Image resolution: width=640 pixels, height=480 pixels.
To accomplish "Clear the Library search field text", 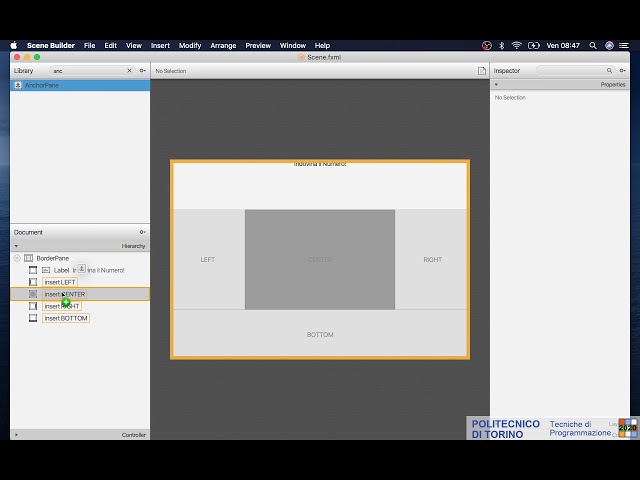I will point(129,71).
